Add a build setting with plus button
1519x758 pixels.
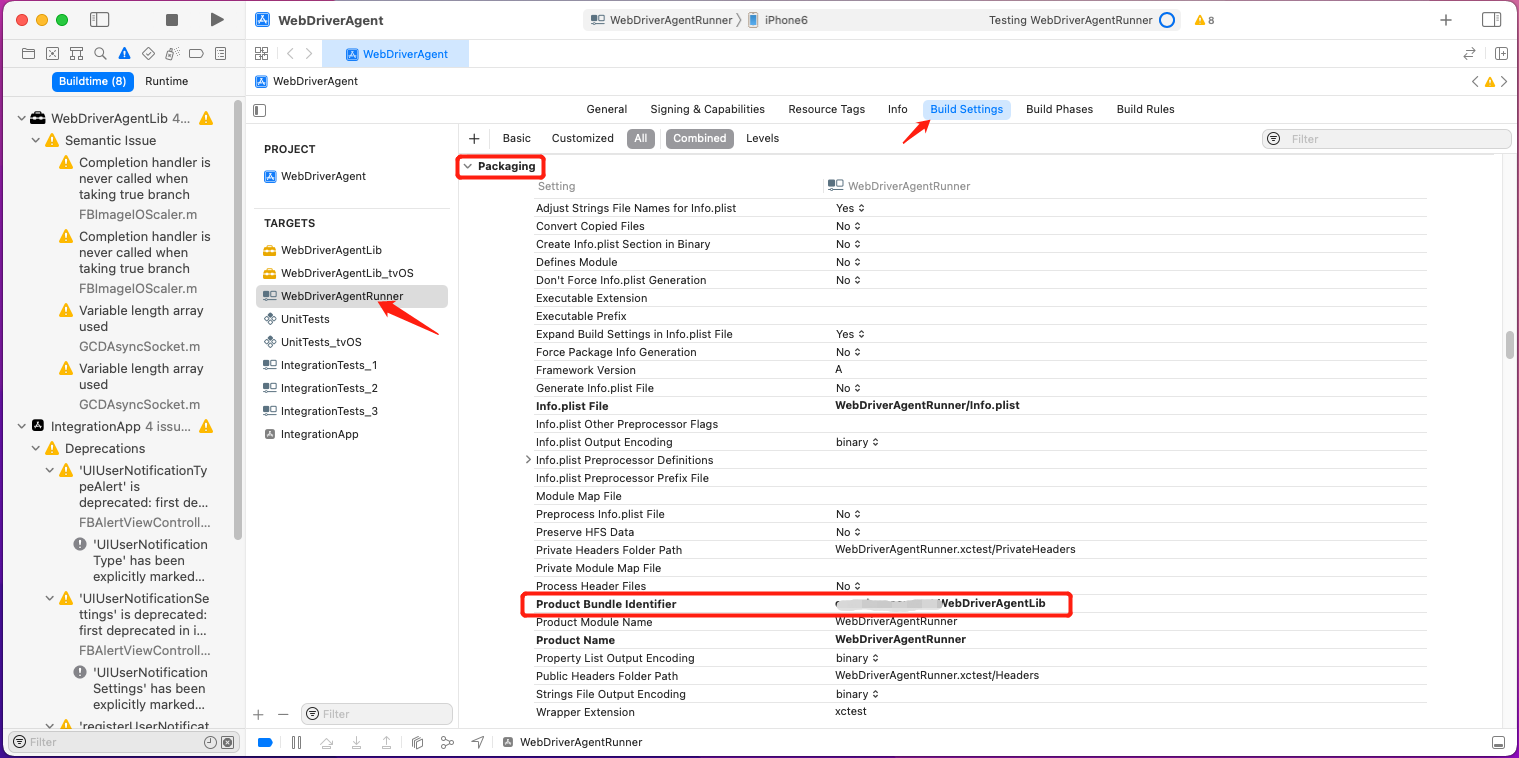click(x=474, y=139)
